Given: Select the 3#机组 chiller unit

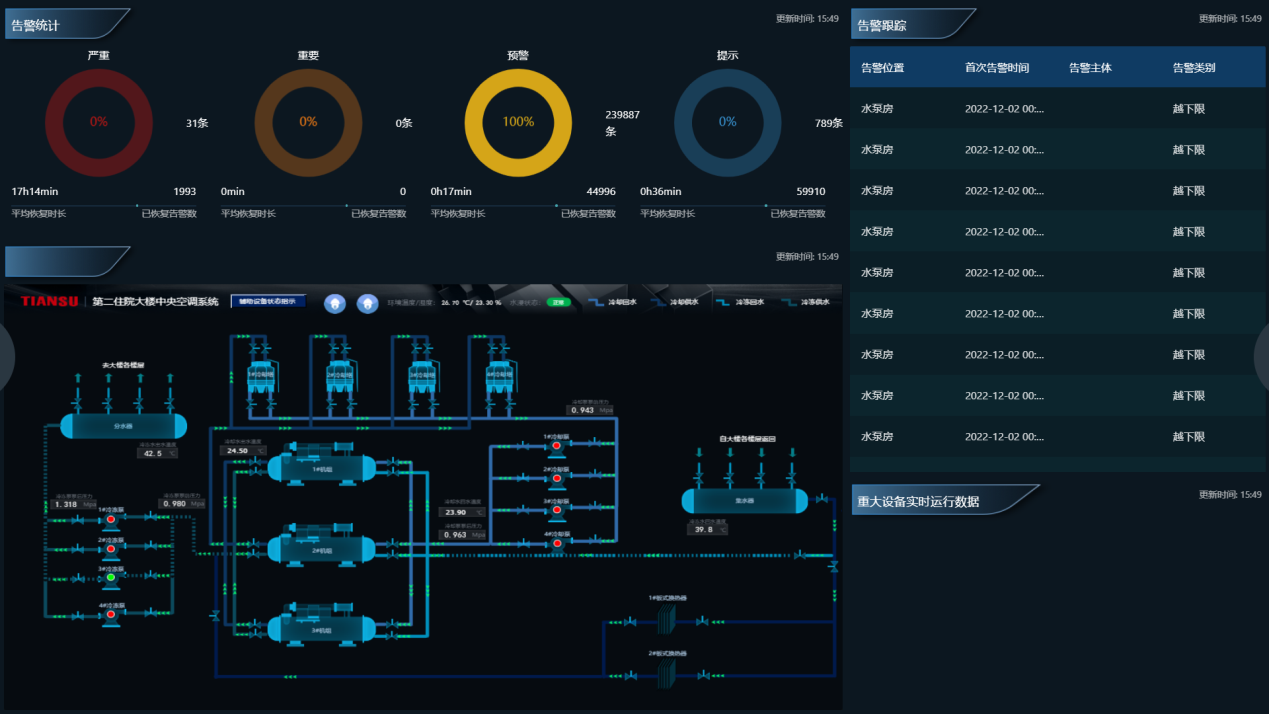Looking at the screenshot, I should [x=321, y=627].
